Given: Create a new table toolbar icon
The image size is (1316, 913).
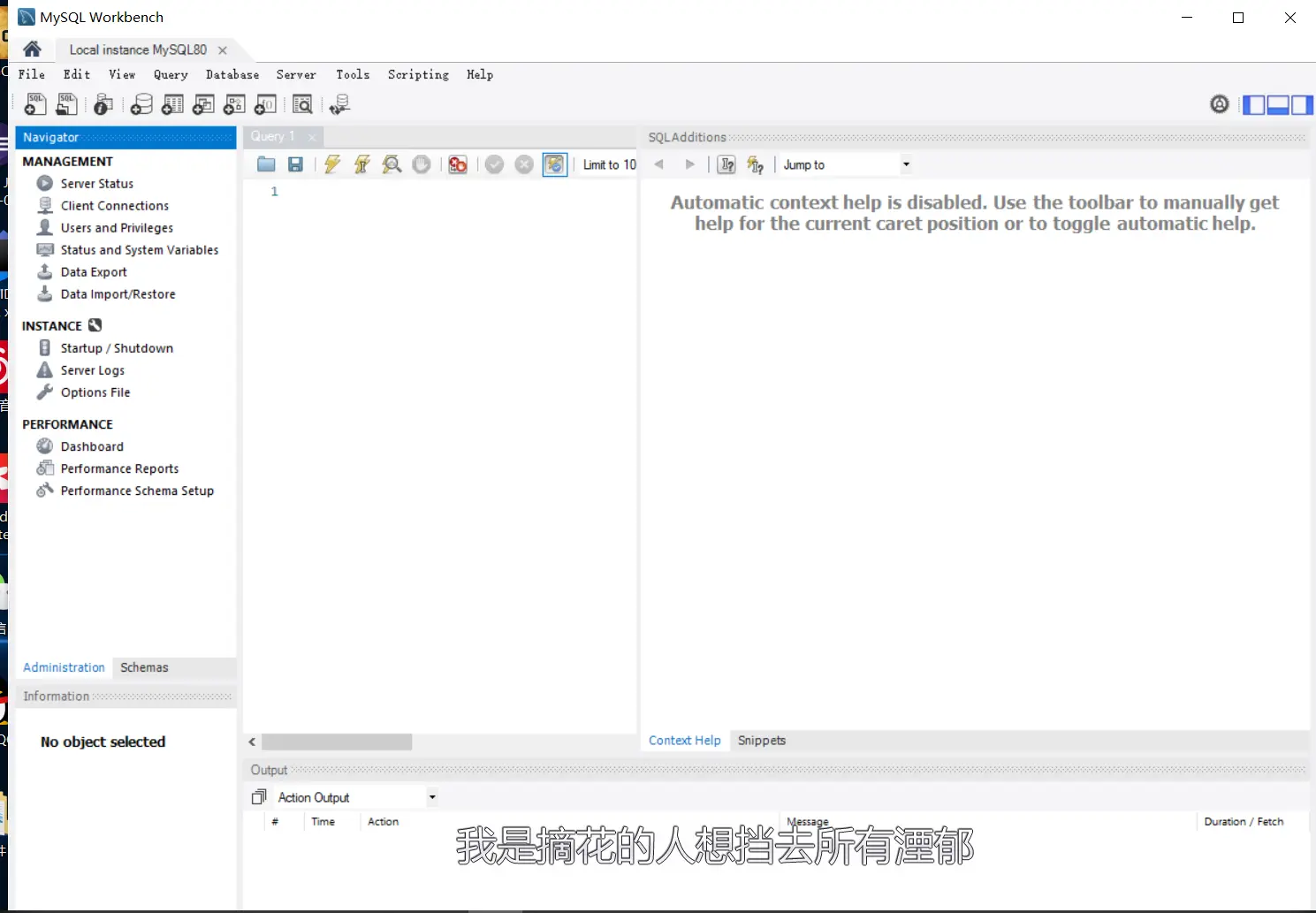Looking at the screenshot, I should [173, 104].
